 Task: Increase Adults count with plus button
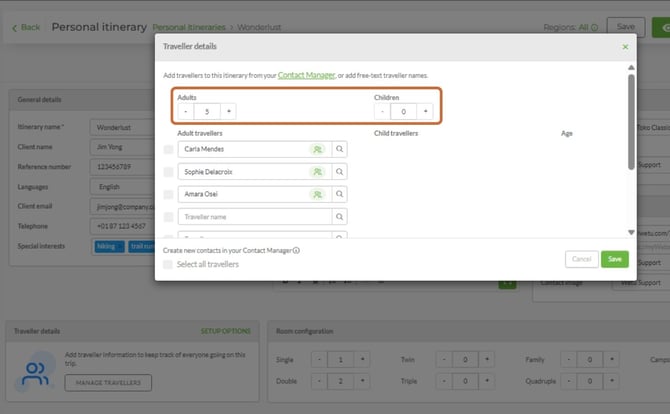click(x=229, y=112)
